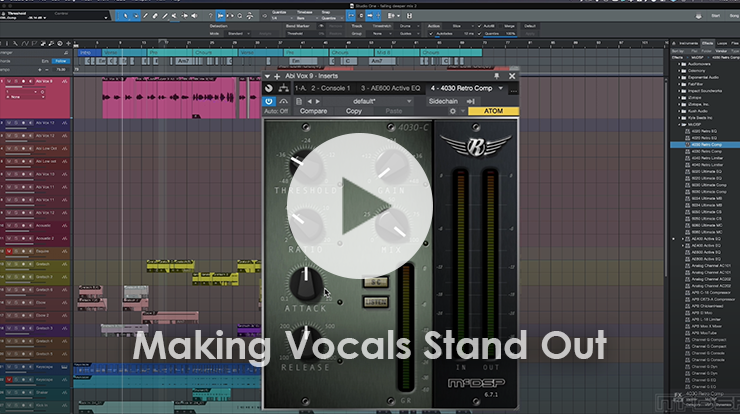The height and width of the screenshot is (414, 740).
Task: Collapse inserts menu arrow beside Abi Vox 9
Action: click(x=267, y=76)
